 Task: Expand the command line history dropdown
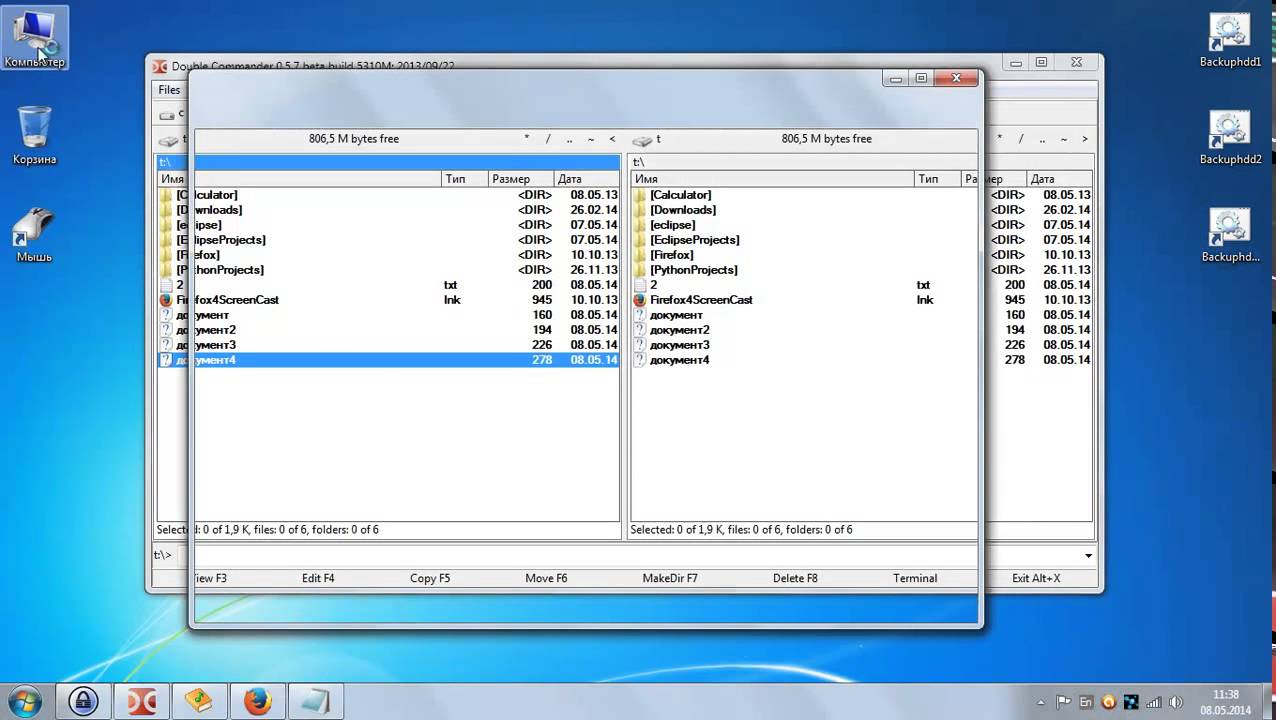1088,555
